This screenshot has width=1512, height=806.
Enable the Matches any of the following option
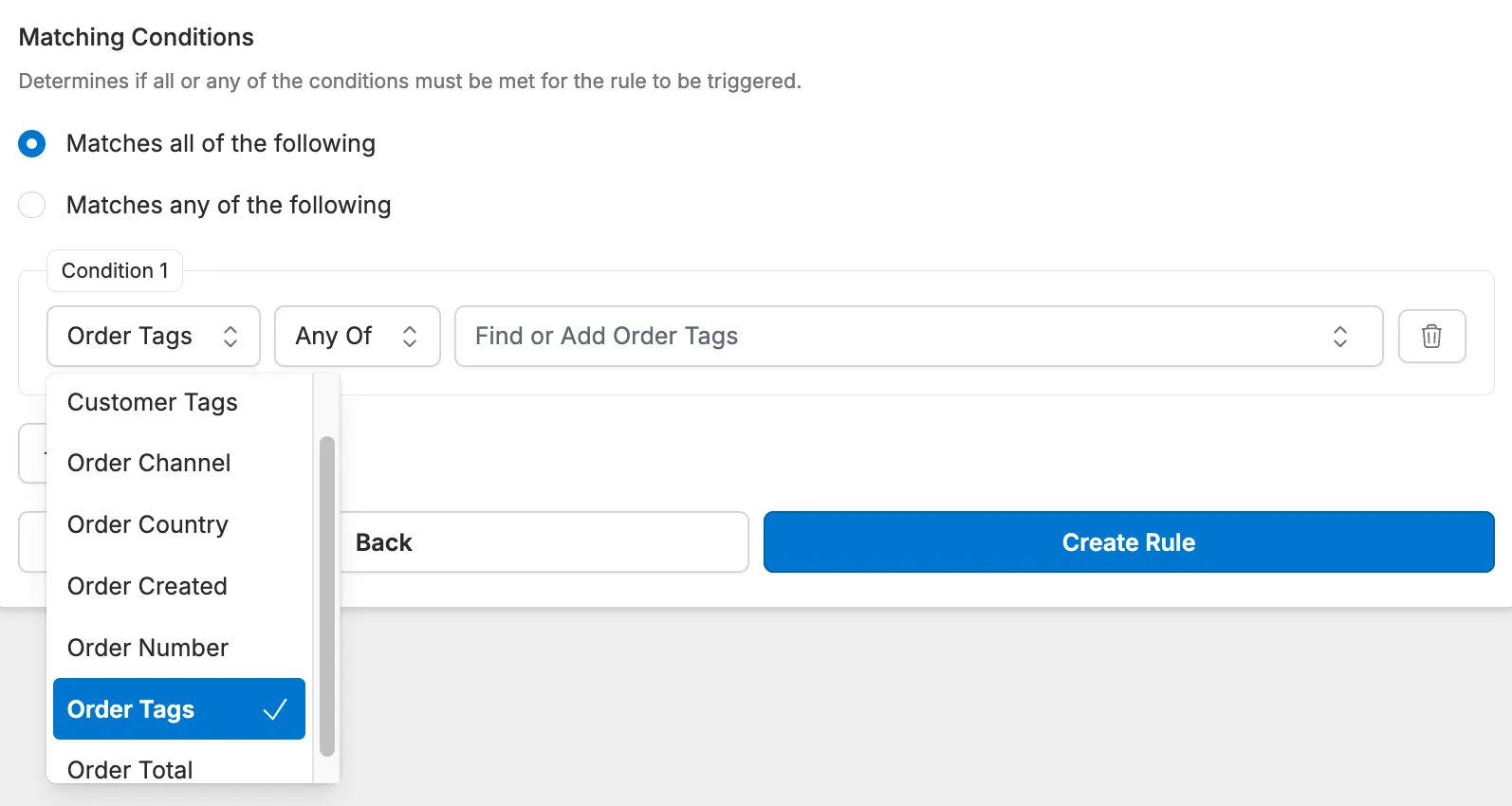[32, 206]
